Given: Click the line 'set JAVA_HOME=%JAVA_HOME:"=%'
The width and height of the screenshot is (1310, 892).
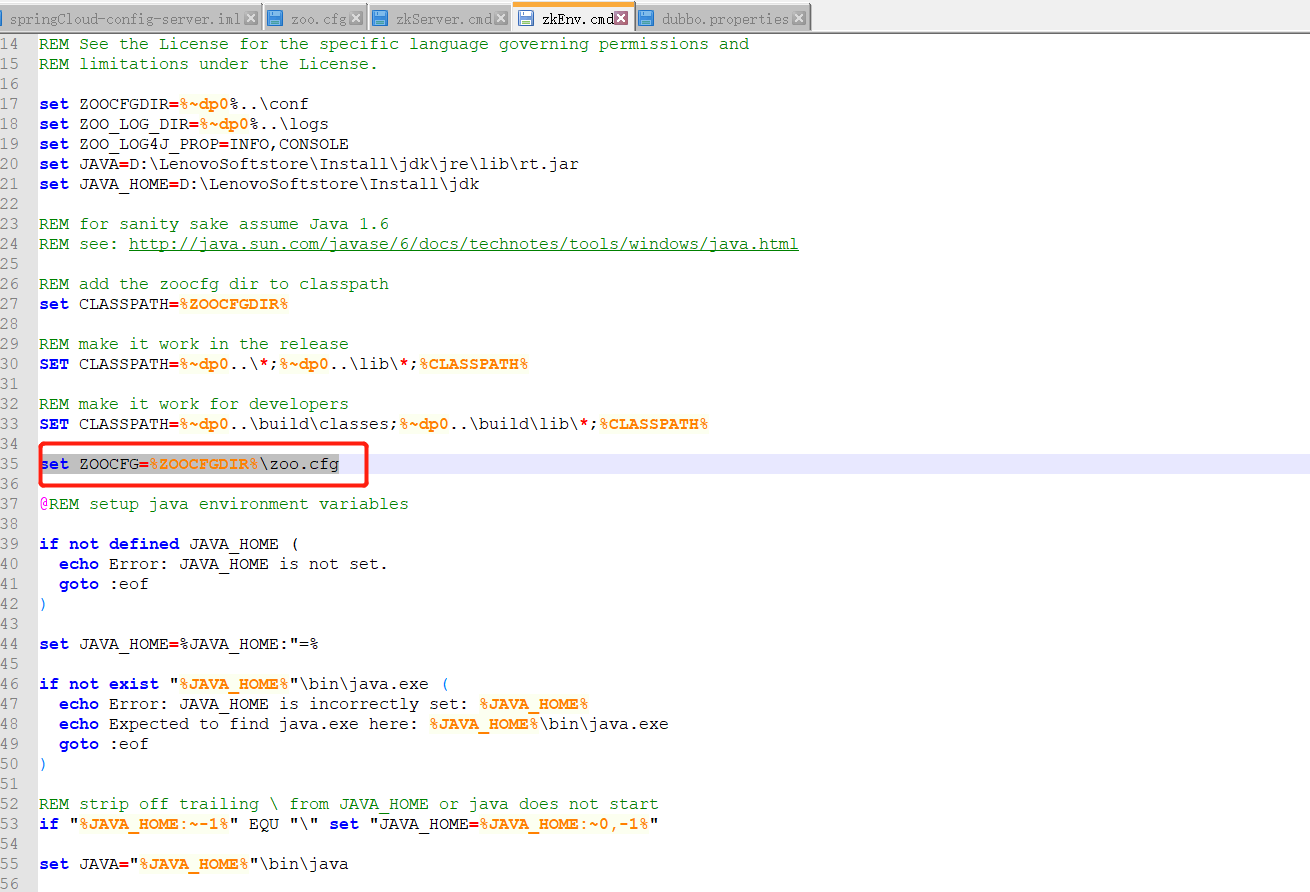Looking at the screenshot, I should 179,644.
